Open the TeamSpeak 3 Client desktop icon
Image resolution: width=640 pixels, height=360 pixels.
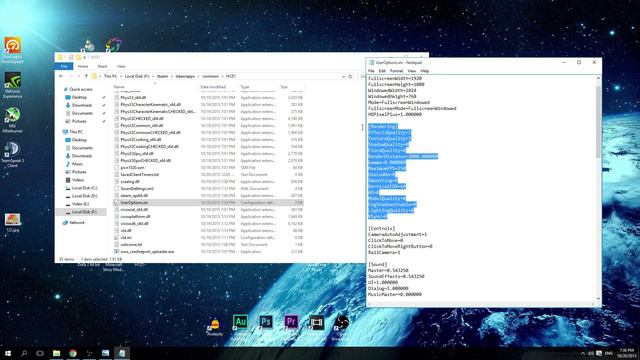[12, 154]
